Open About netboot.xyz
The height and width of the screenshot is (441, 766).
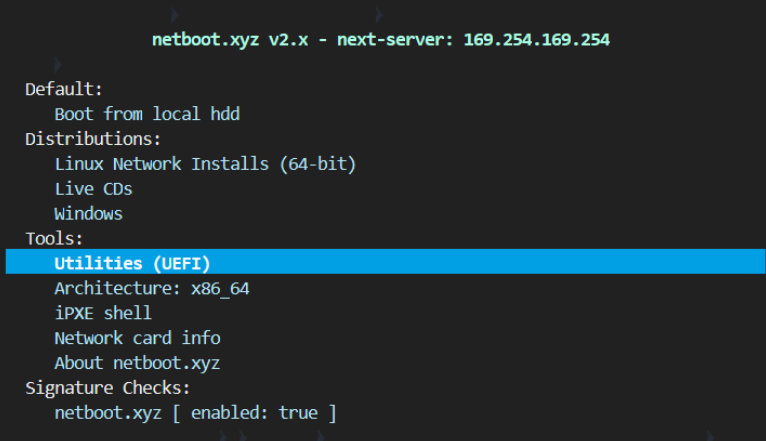(137, 363)
